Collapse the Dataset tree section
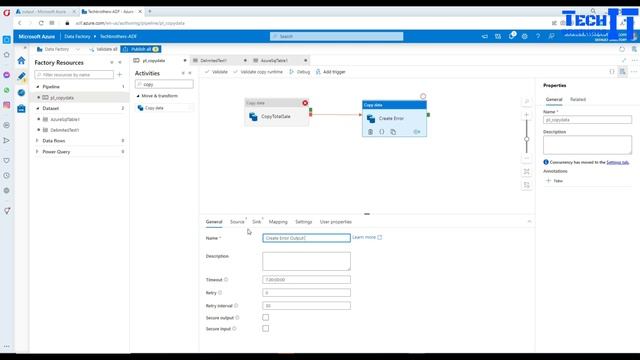Image resolution: width=640 pixels, height=360 pixels. [x=38, y=109]
